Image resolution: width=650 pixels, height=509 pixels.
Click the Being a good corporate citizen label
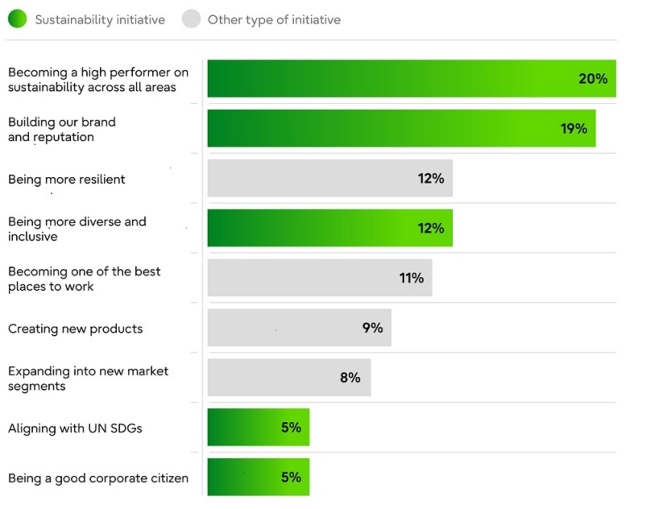(98, 478)
